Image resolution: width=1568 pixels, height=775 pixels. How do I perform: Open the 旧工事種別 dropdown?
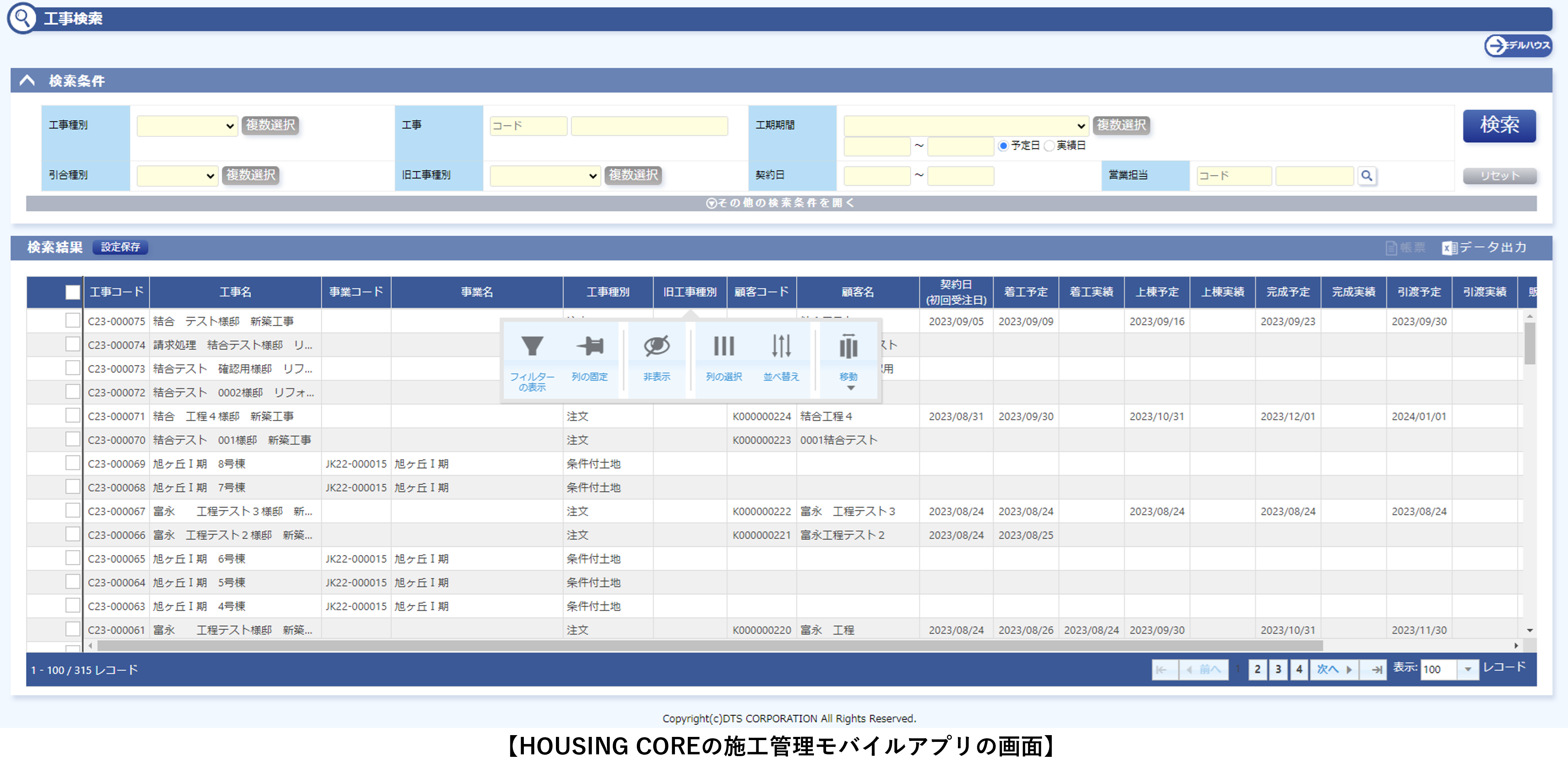coord(545,176)
